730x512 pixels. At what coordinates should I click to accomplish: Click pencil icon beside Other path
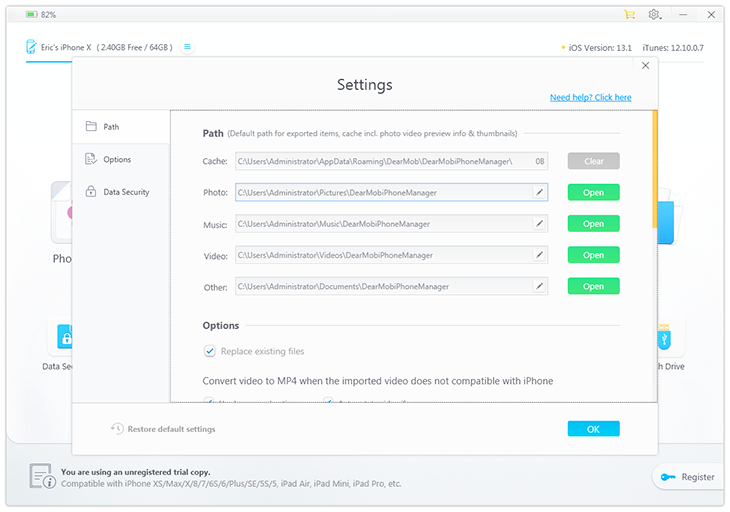point(539,286)
